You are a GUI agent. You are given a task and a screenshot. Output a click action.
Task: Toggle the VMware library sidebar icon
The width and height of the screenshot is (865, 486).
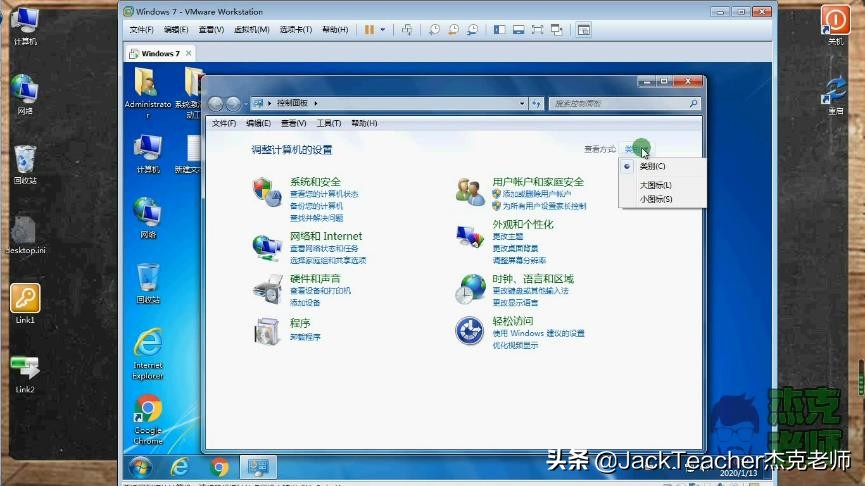(500, 30)
